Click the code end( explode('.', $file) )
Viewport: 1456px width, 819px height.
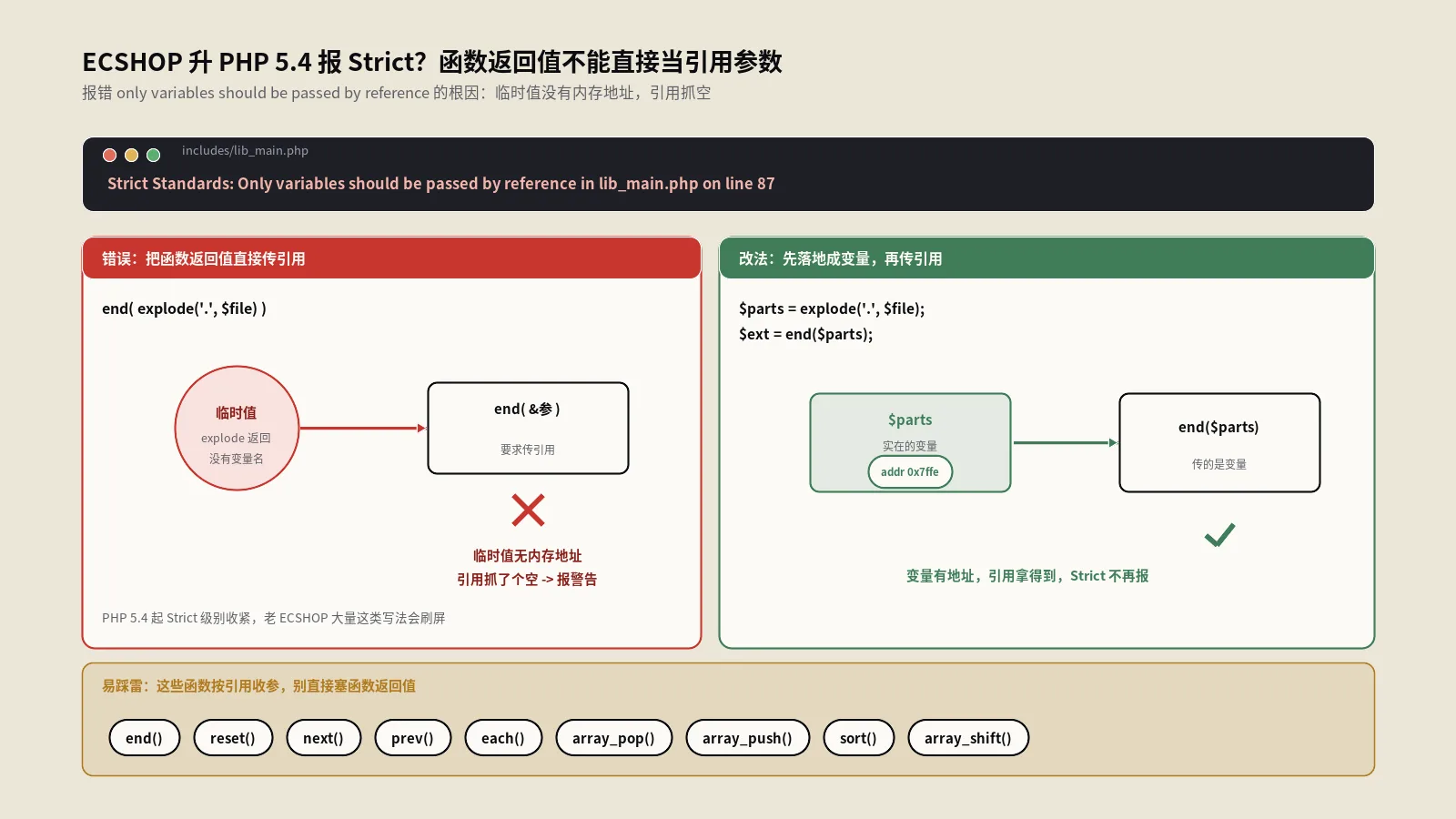(184, 308)
